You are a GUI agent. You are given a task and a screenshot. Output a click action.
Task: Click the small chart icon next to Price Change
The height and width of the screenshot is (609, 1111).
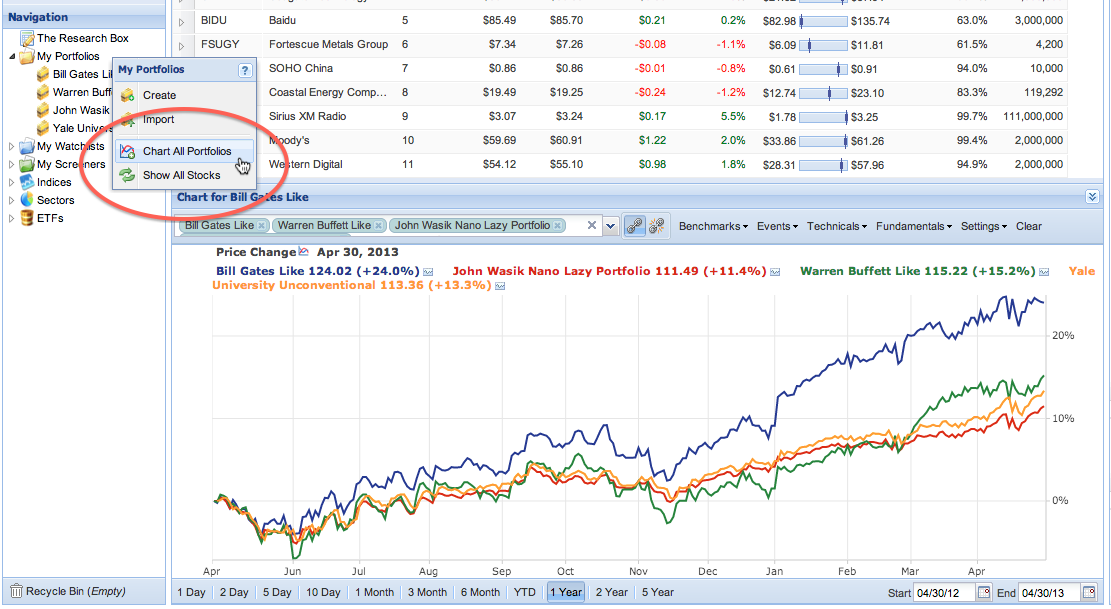(x=304, y=251)
